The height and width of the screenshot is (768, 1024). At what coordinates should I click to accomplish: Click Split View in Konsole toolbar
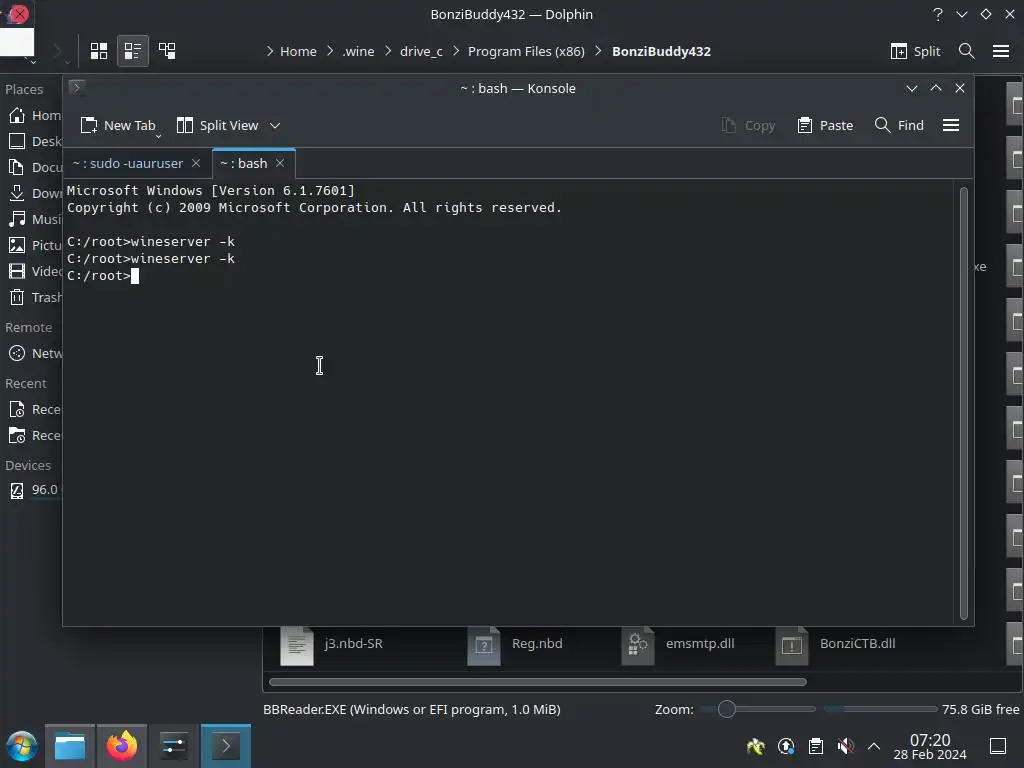coord(217,125)
